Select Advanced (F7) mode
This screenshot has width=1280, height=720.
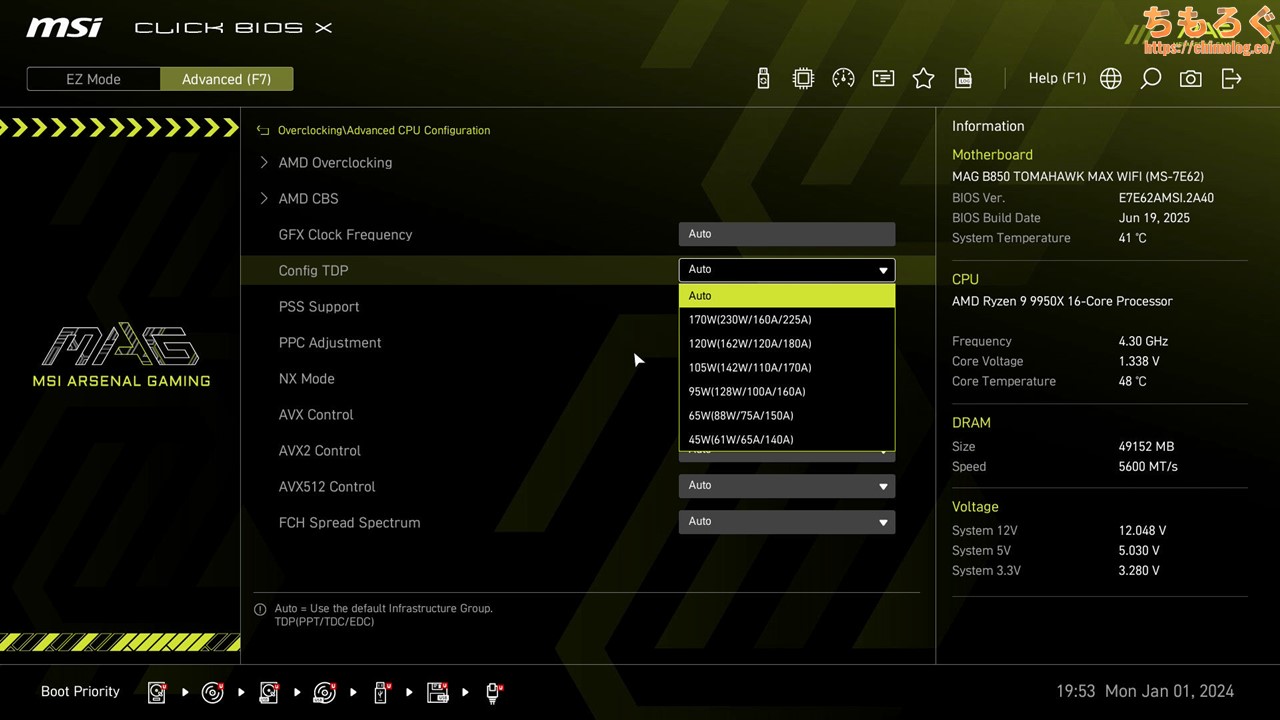(x=226, y=79)
